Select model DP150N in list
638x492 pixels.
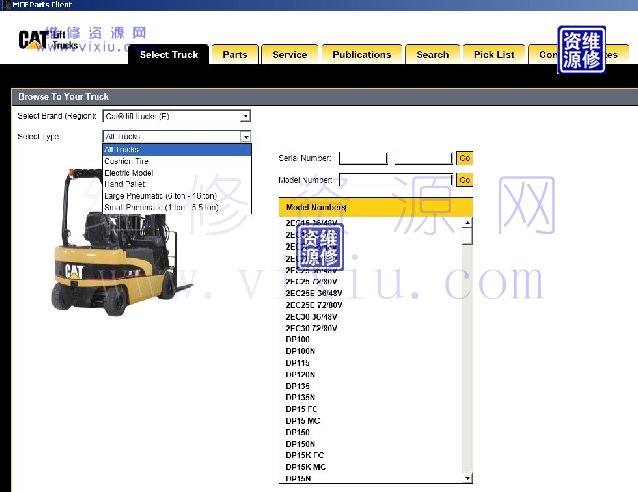pos(300,444)
